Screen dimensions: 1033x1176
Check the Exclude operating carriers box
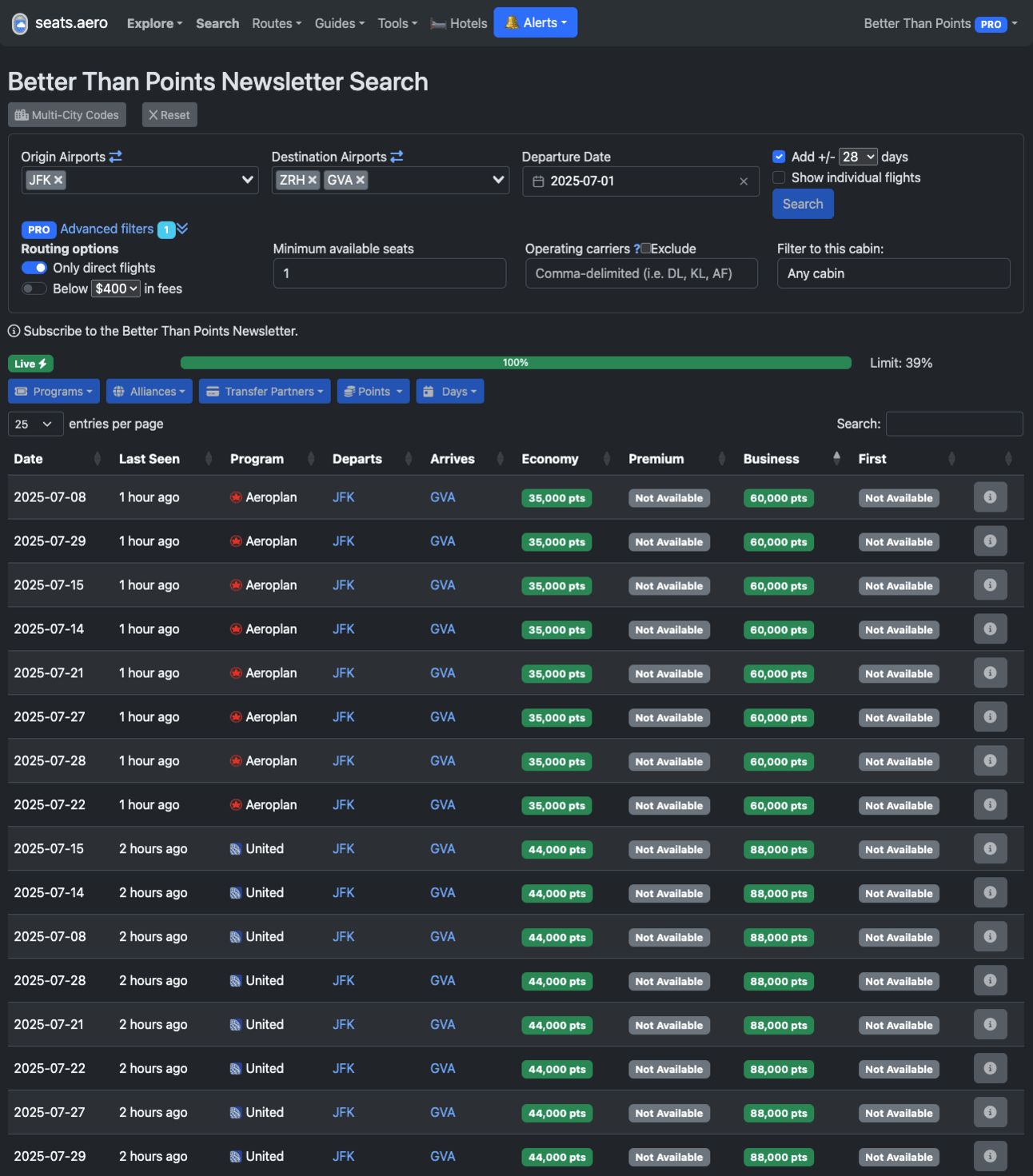click(x=646, y=249)
